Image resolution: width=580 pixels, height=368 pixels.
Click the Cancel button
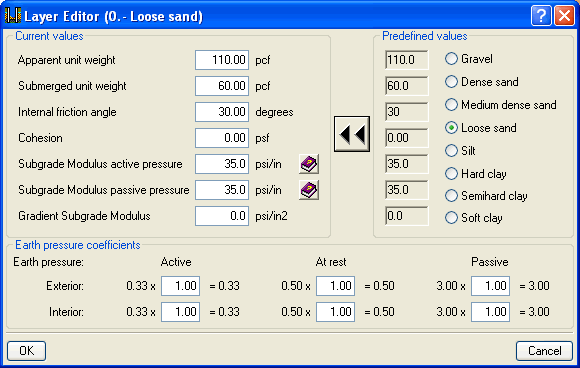(x=544, y=351)
